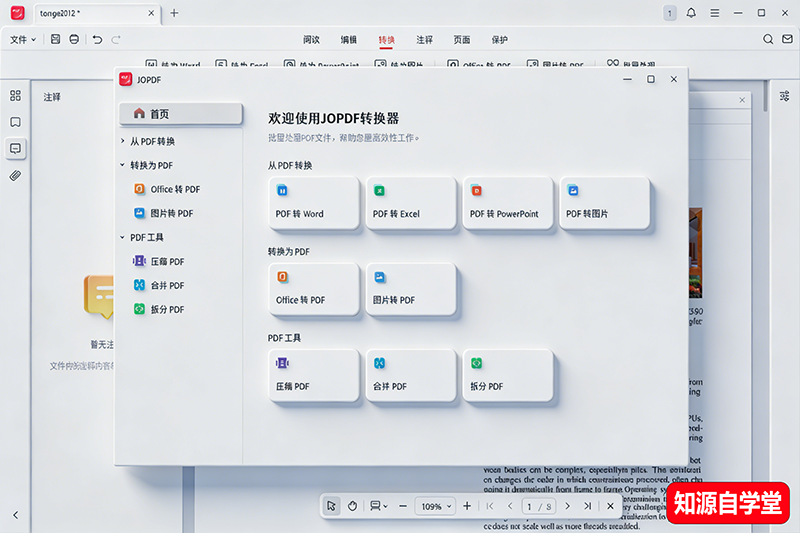Switch to the 保护 tab
800x533 pixels.
(499, 39)
